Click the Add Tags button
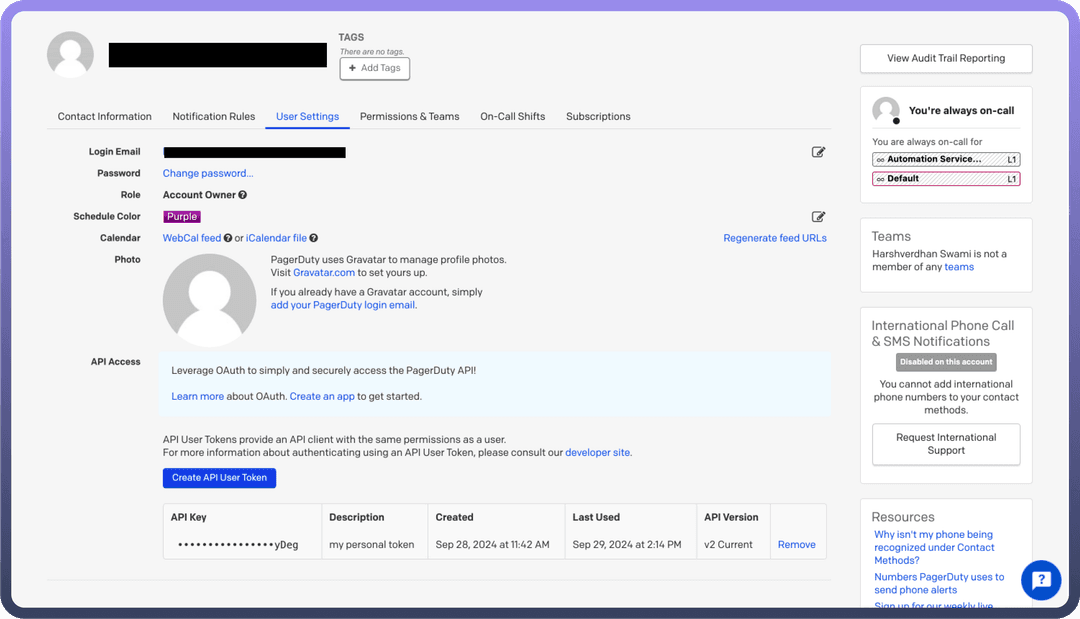The width and height of the screenshot is (1080, 619). [375, 68]
